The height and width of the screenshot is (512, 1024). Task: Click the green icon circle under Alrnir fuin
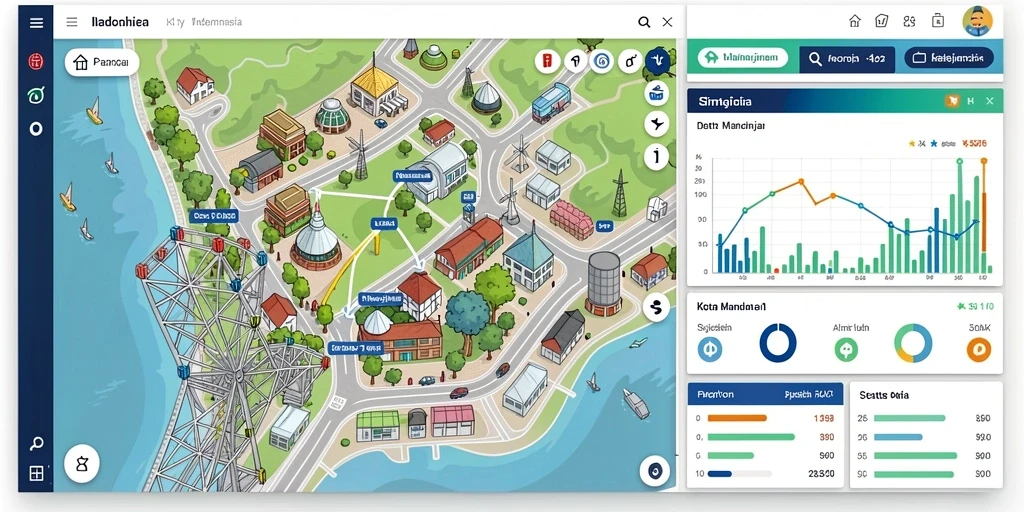click(x=846, y=350)
